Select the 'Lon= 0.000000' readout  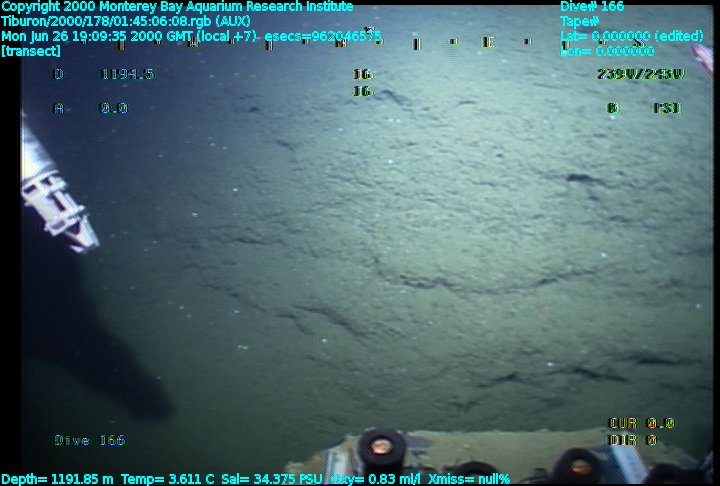pyautogui.click(x=607, y=51)
